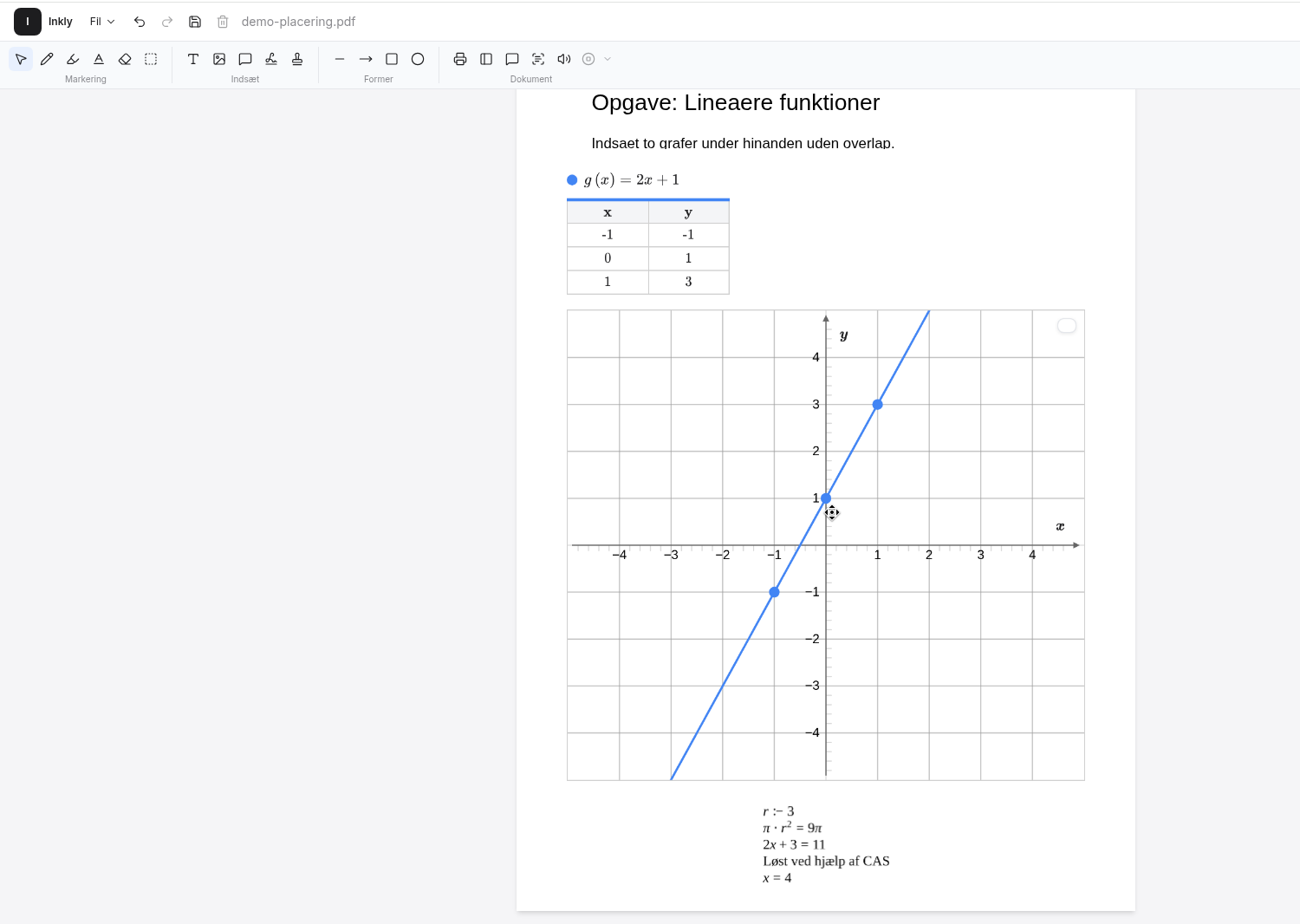Screen dimensions: 1300x924
Task: Click the Inkly logo
Action: click(x=28, y=22)
